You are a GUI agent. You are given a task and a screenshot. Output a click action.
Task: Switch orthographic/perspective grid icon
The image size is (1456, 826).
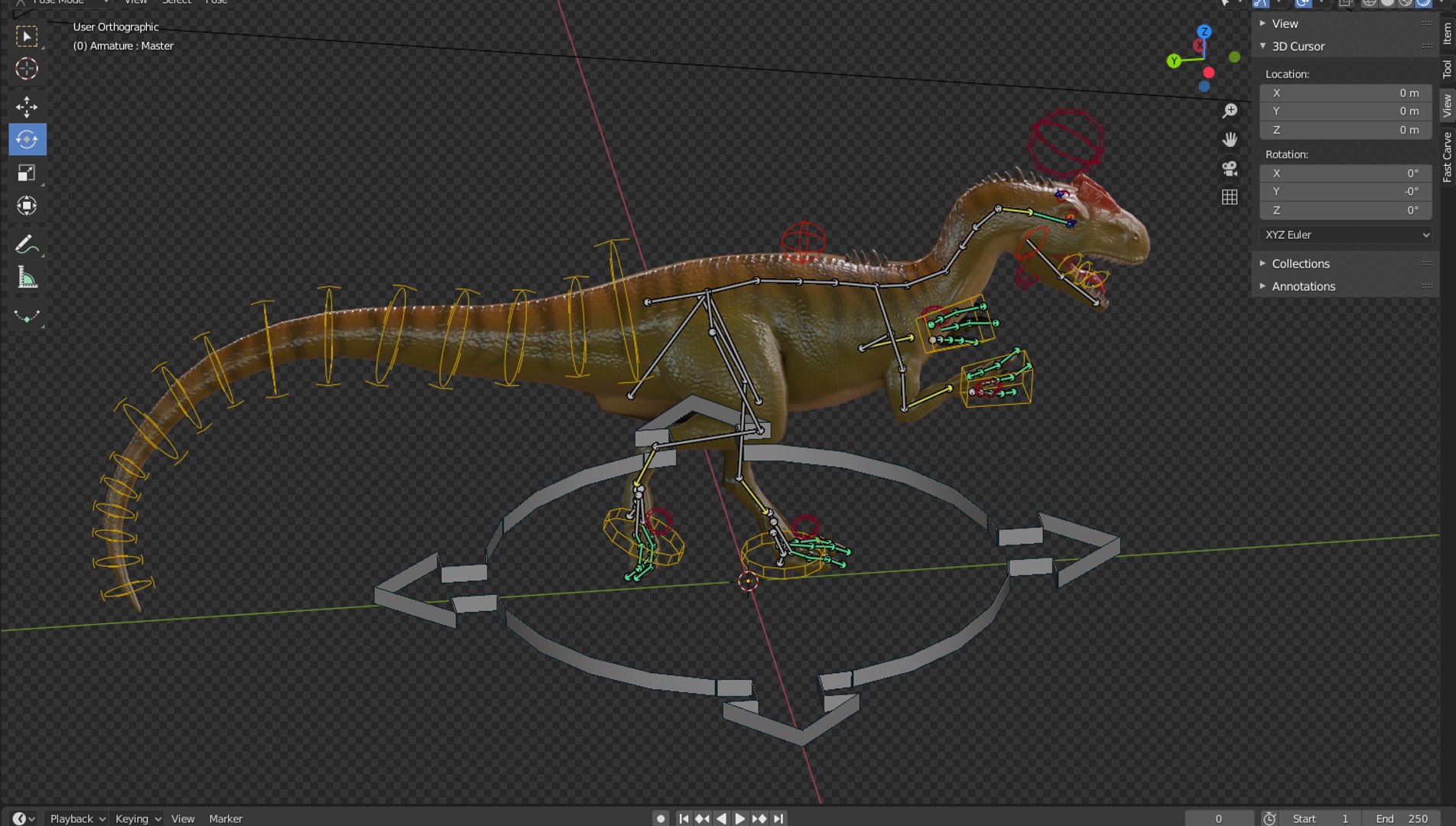pos(1230,197)
